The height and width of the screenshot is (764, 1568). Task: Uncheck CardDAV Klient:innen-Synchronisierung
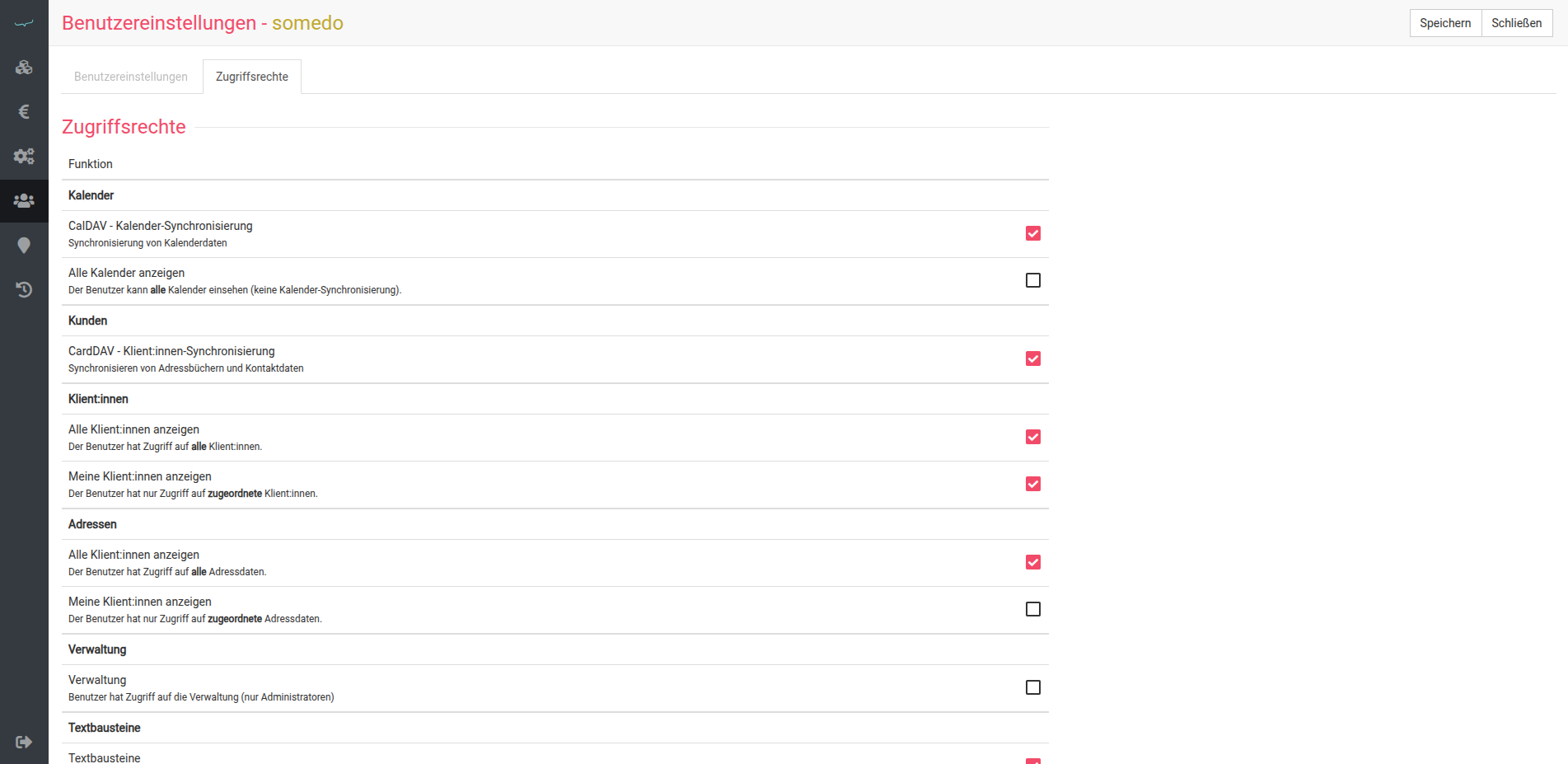[x=1032, y=359]
